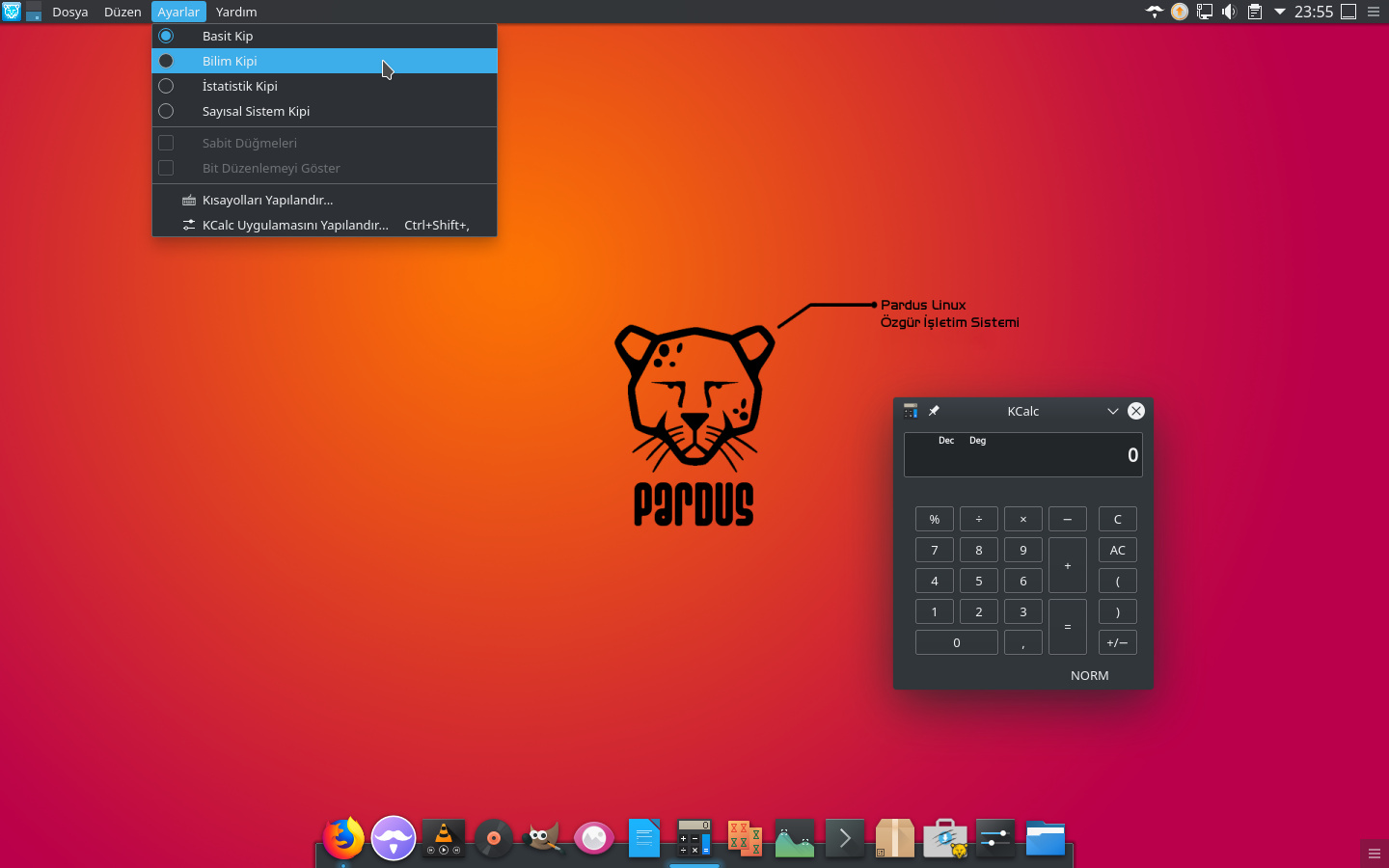Viewport: 1389px width, 868px height.
Task: Open clipboard icon in system tray
Action: pyautogui.click(x=1254, y=12)
